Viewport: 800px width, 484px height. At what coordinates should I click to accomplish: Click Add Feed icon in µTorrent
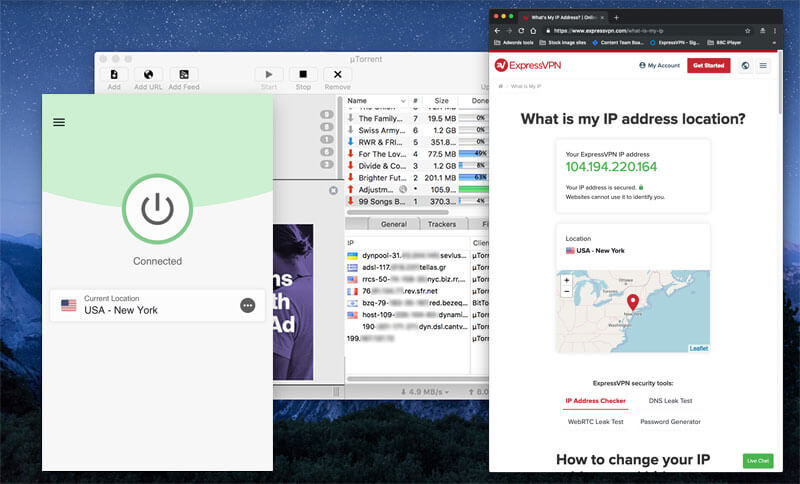(184, 74)
